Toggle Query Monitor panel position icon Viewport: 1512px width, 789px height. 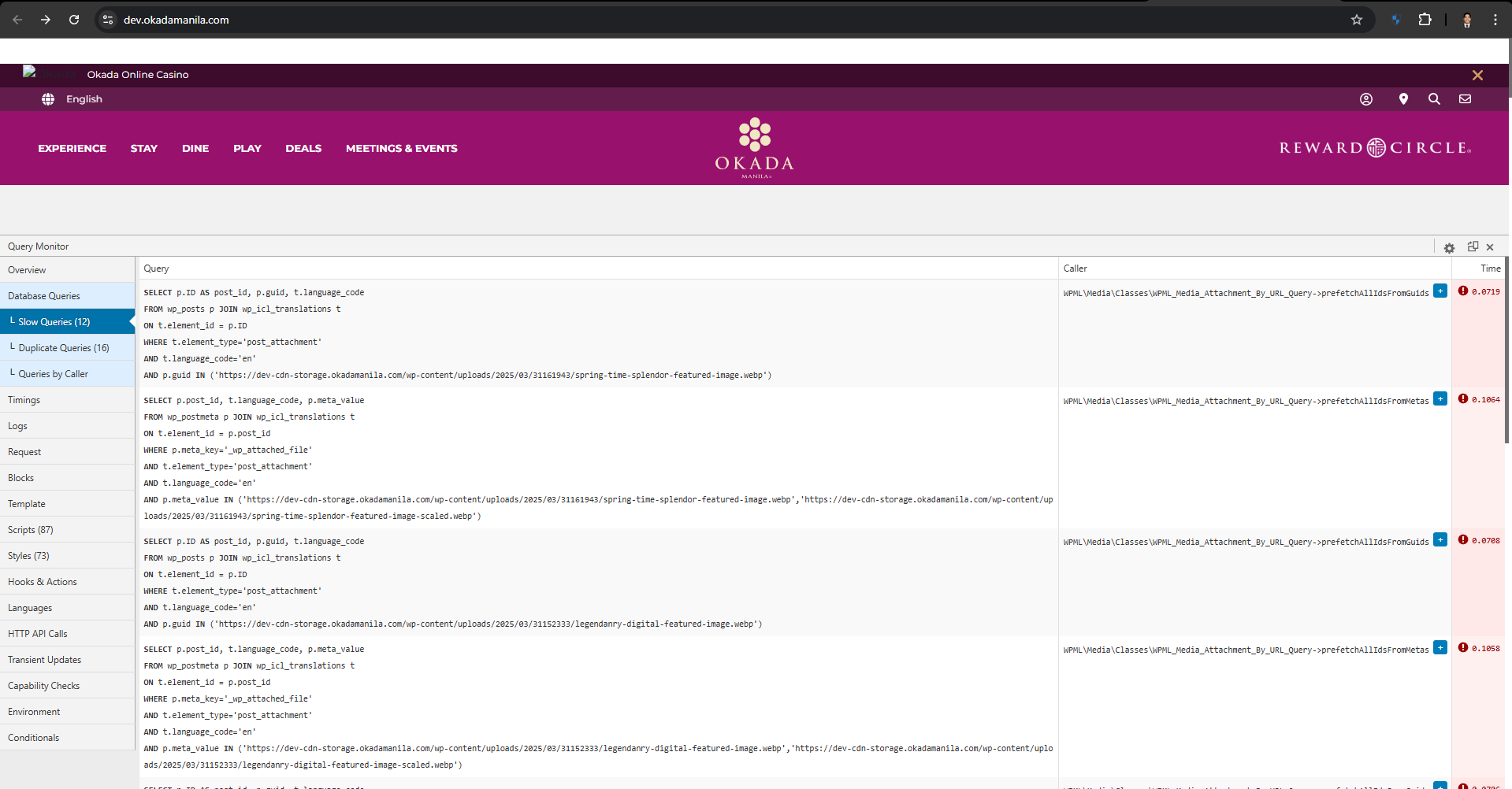[x=1473, y=246]
